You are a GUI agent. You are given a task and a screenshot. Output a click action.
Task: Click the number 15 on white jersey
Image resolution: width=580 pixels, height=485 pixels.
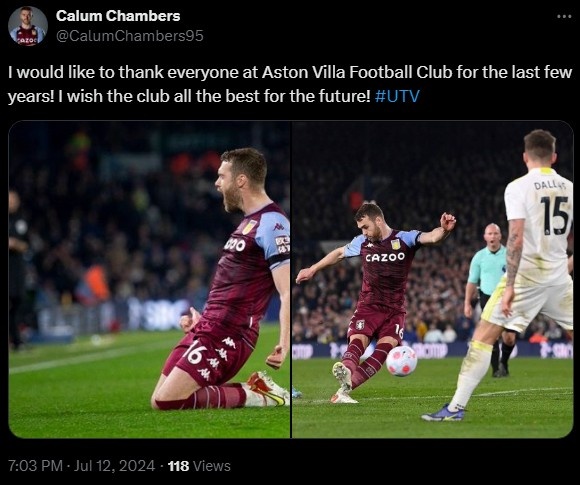554,215
